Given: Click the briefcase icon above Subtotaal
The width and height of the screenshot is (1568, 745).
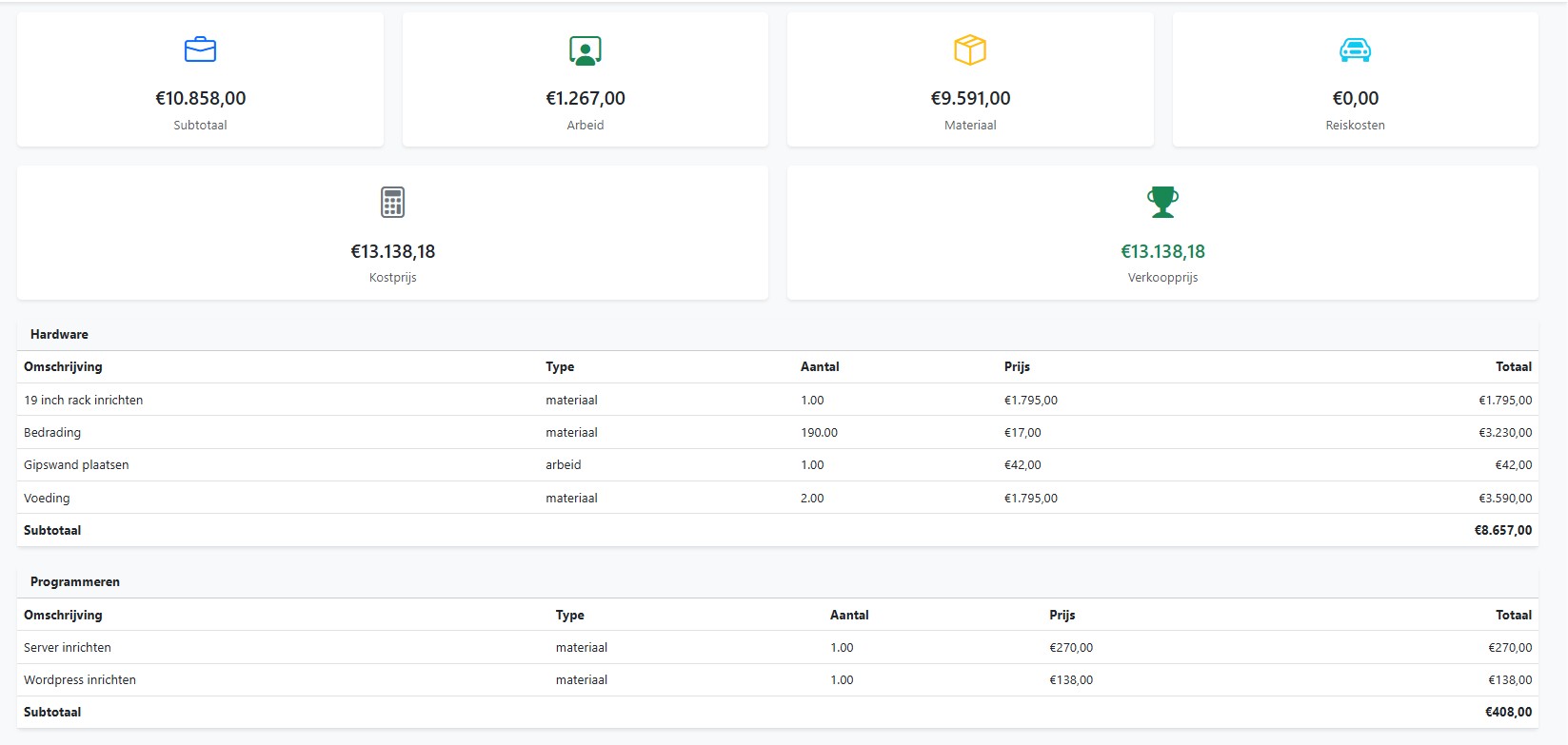Looking at the screenshot, I should point(200,49).
